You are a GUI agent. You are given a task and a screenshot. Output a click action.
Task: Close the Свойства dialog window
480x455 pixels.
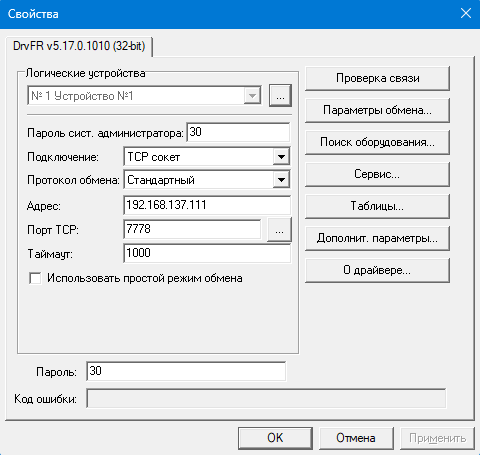click(466, 13)
